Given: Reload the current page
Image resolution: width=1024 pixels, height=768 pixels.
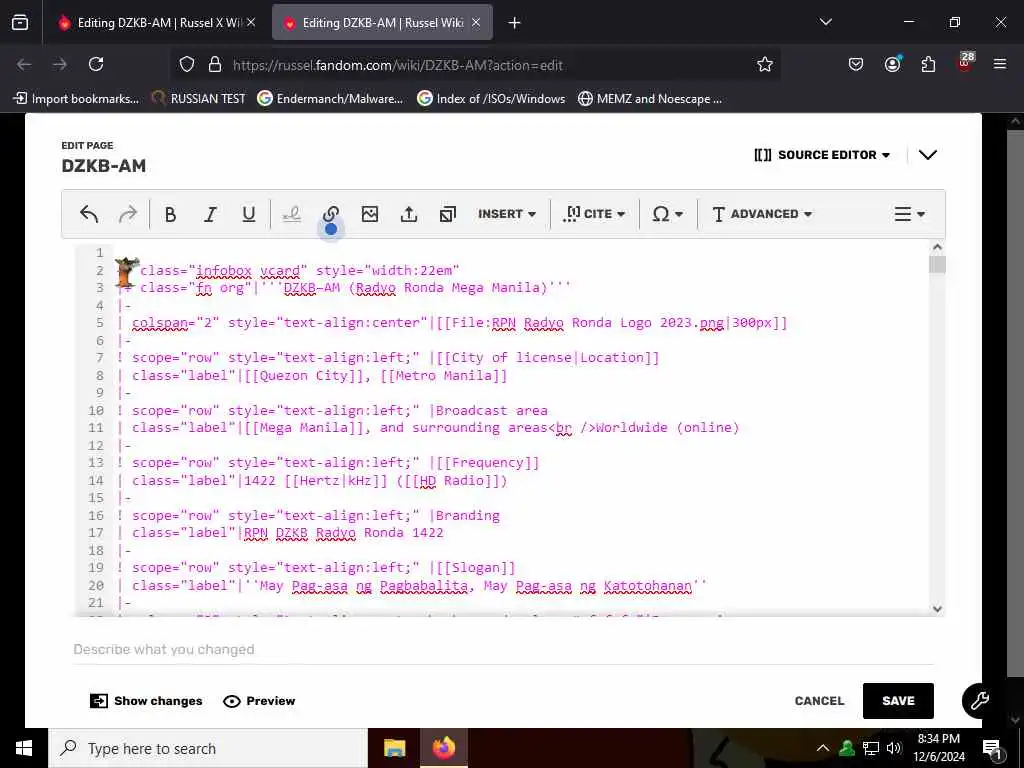Looking at the screenshot, I should coord(96,64).
